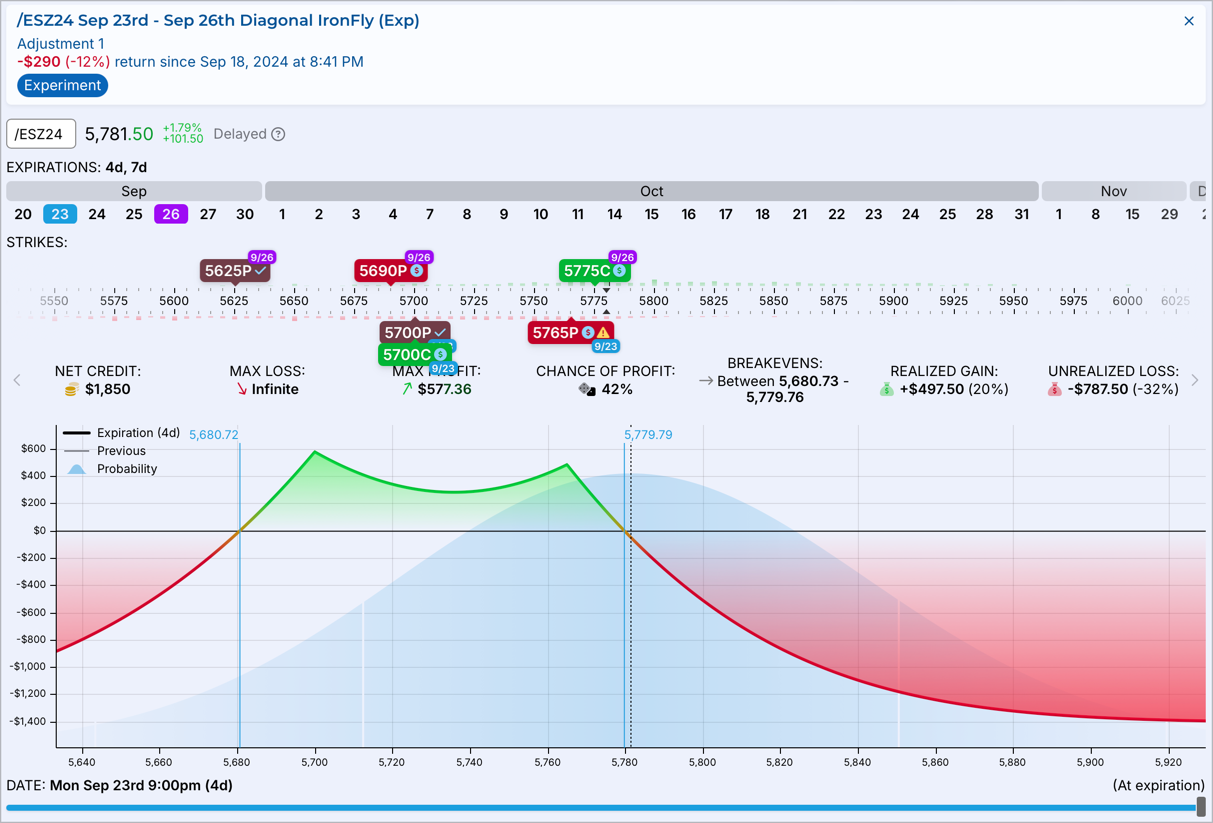Viewport: 1213px width, 823px height.
Task: Toggle the Probability legend item
Action: [x=110, y=469]
